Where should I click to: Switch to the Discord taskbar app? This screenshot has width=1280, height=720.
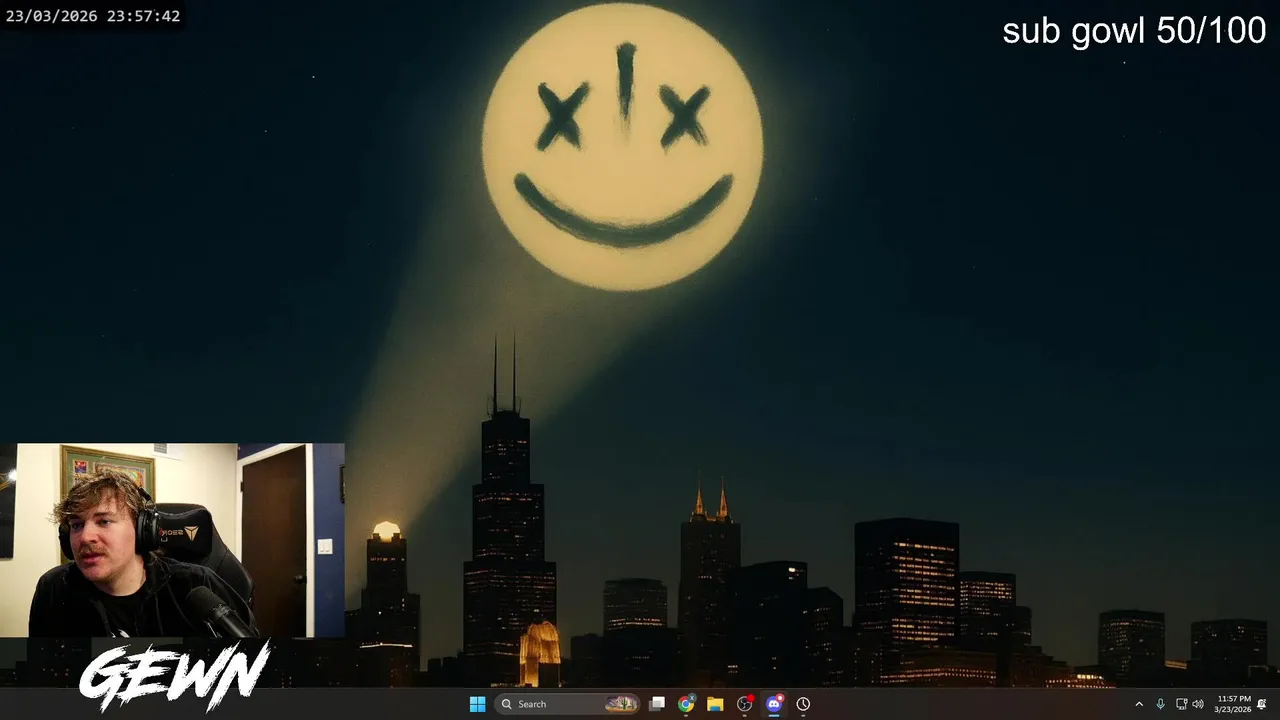point(773,704)
